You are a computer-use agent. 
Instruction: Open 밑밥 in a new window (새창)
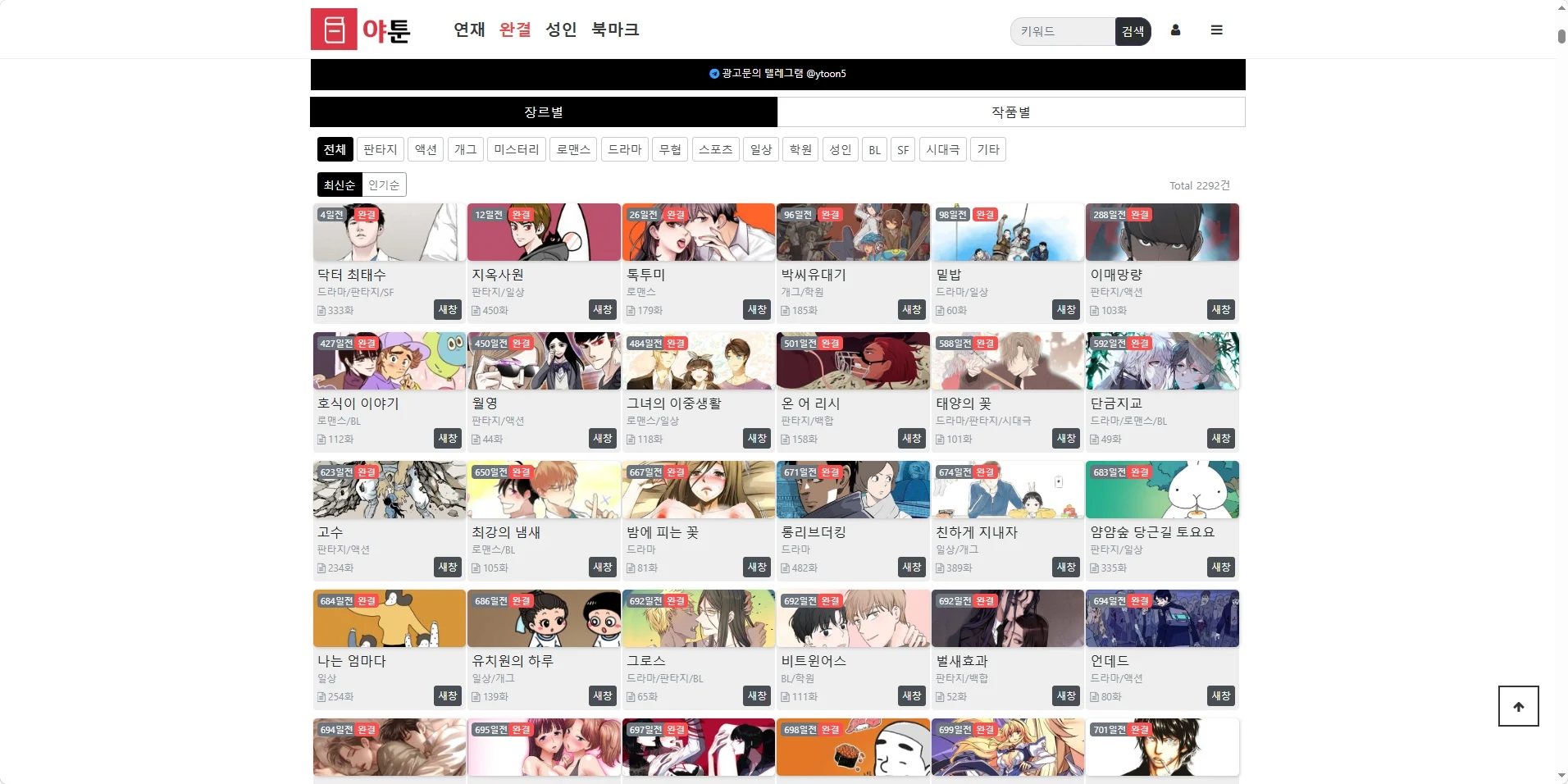click(1066, 309)
